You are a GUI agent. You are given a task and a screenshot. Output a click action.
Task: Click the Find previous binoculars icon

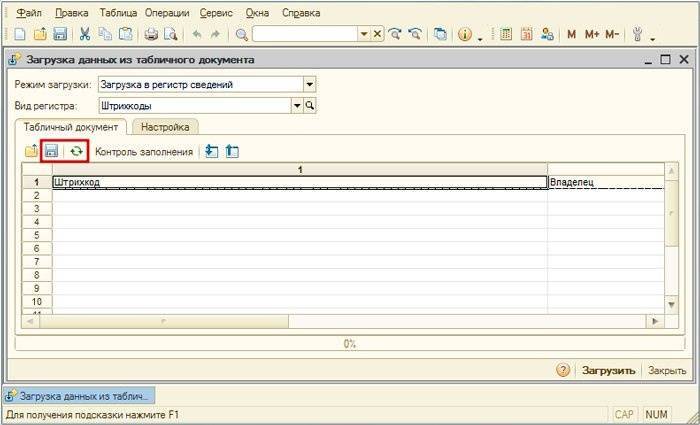point(415,34)
